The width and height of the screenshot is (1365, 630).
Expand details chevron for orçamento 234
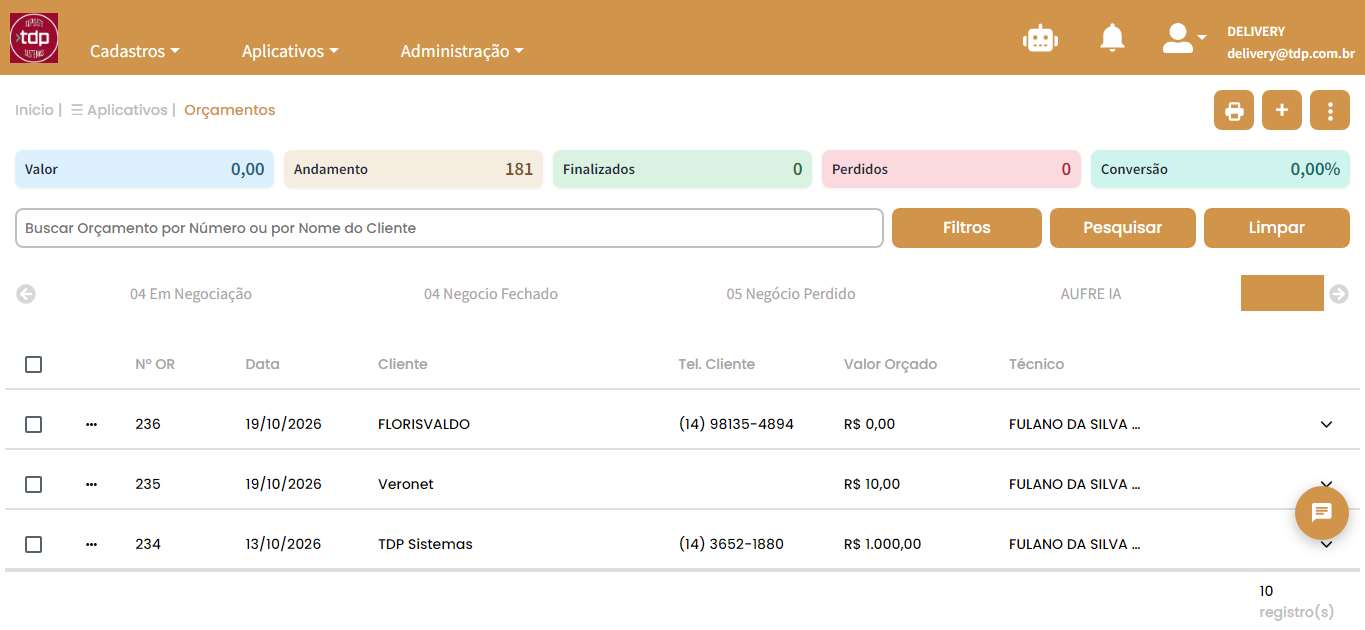[x=1327, y=545]
